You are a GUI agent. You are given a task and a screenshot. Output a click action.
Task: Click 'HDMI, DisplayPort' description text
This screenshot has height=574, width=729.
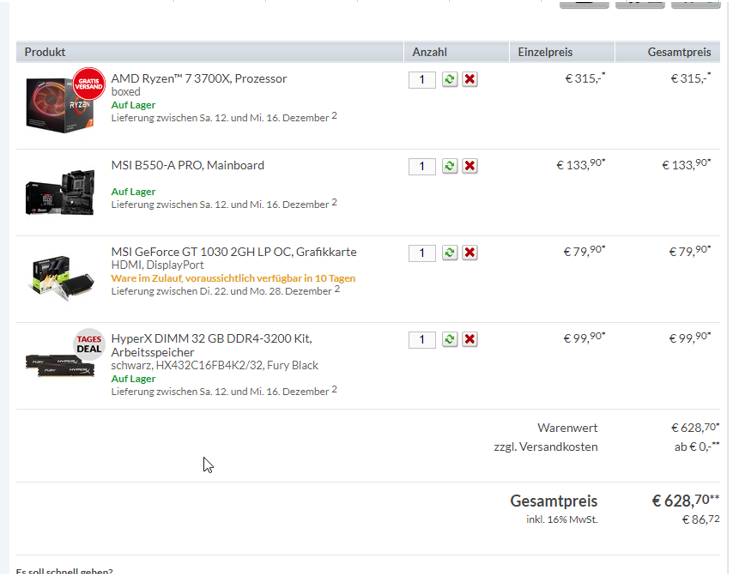pos(157,265)
